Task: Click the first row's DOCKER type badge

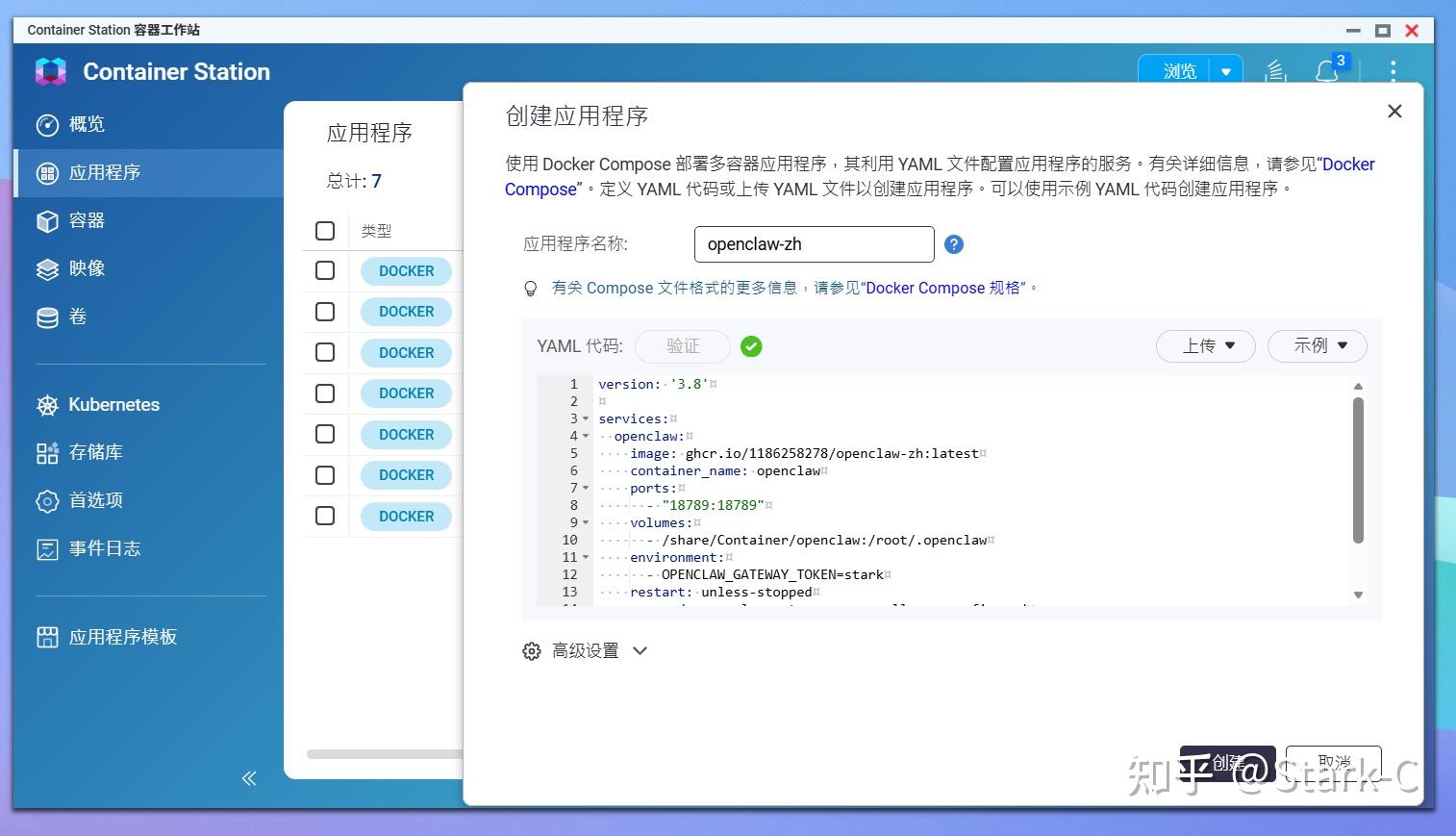Action: tap(406, 271)
